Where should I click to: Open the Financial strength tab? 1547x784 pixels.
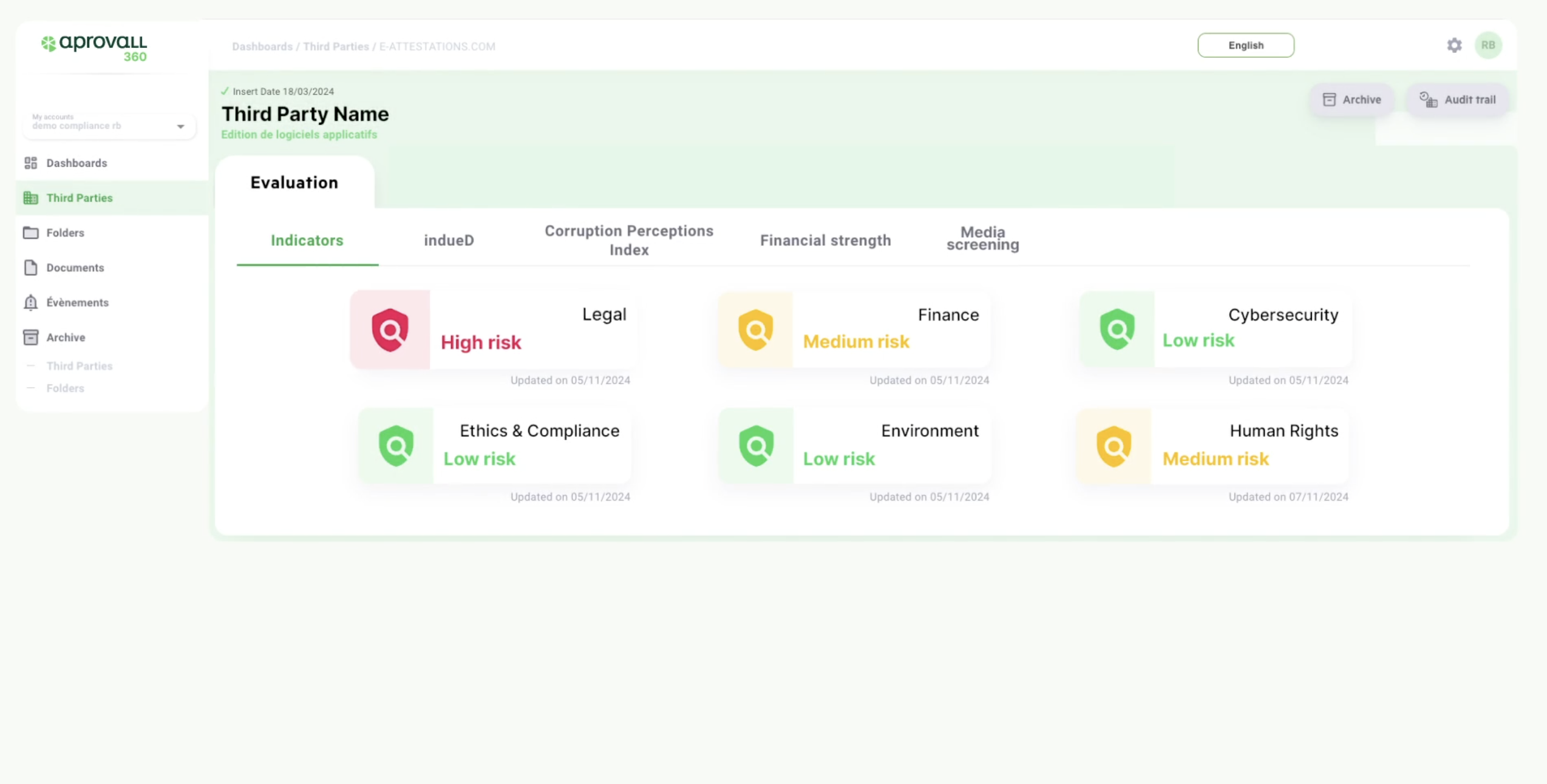(x=825, y=240)
